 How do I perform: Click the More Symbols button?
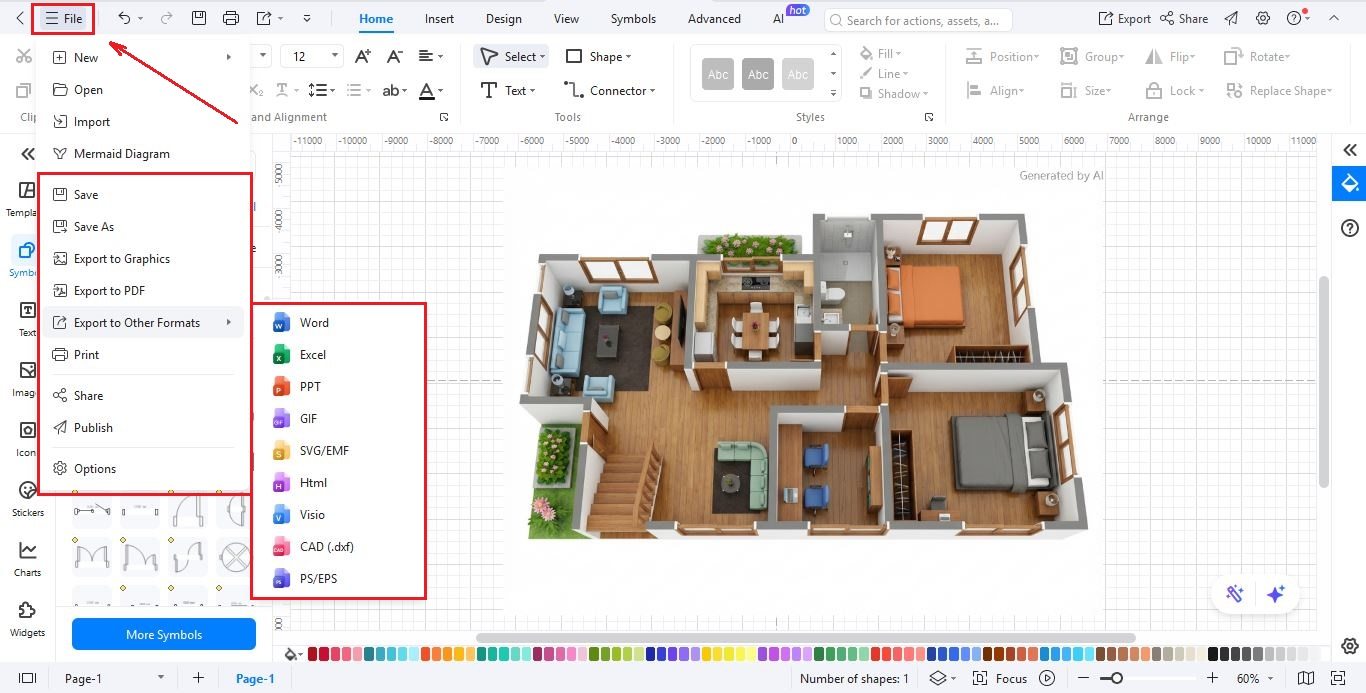163,634
